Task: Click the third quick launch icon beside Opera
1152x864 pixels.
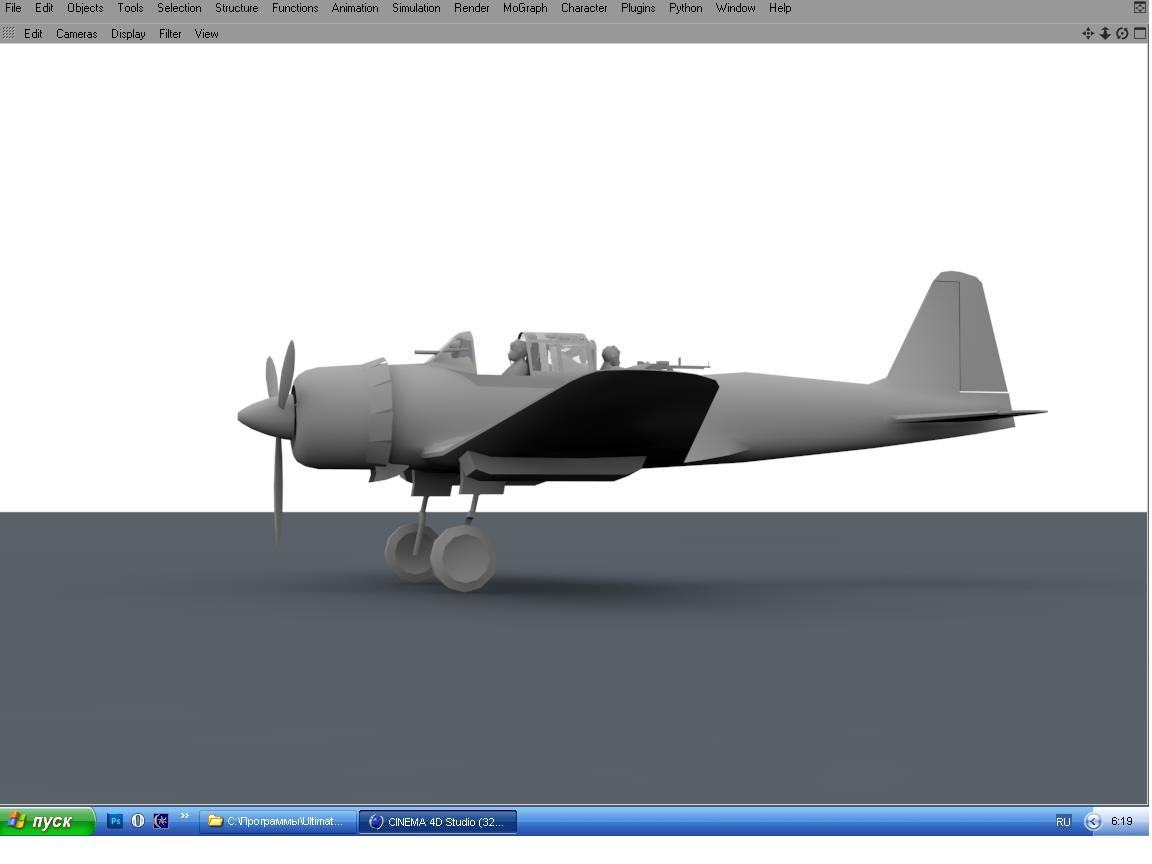Action: pos(161,821)
